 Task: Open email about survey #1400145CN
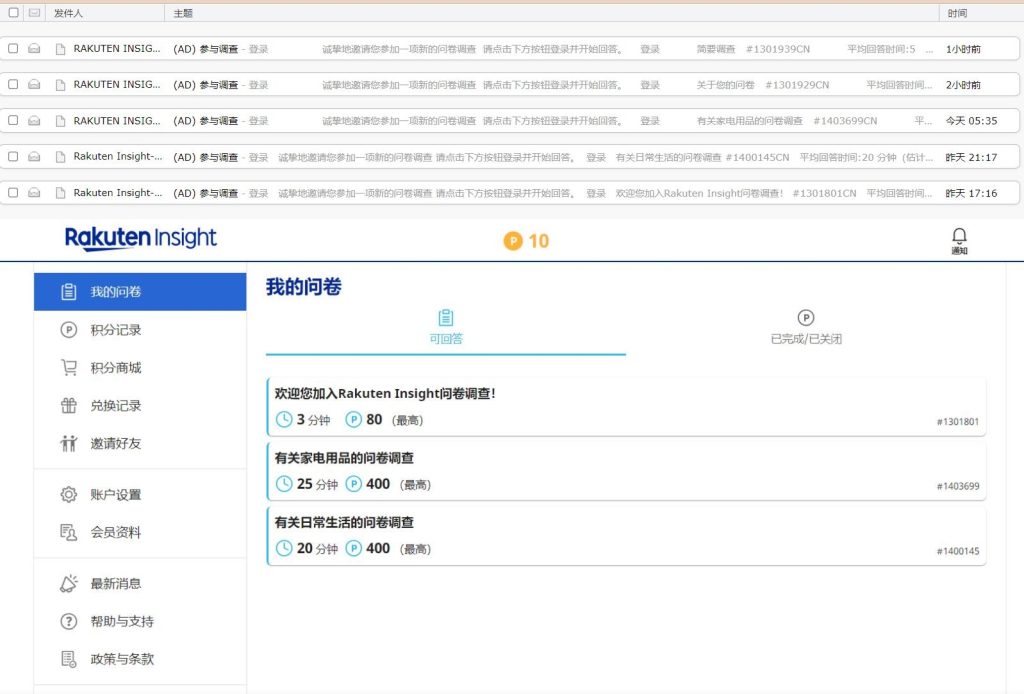(509, 157)
